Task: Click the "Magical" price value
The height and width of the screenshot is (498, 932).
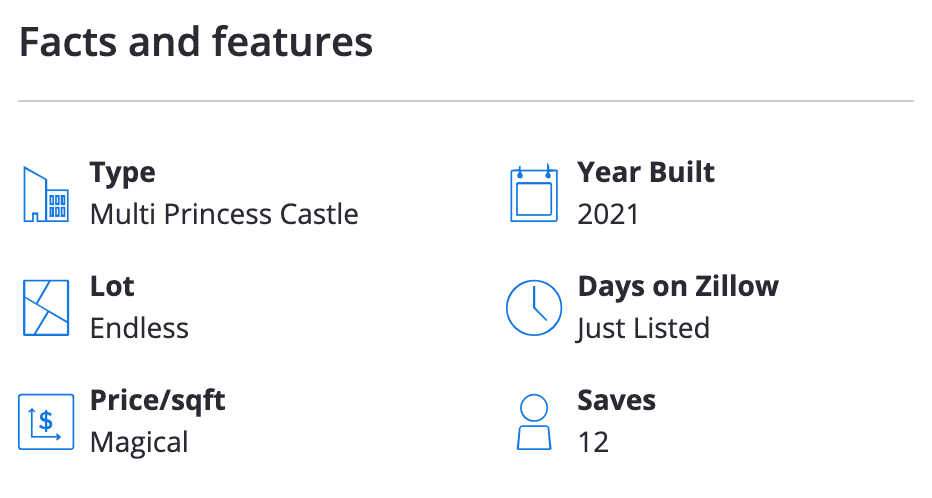Action: (139, 441)
